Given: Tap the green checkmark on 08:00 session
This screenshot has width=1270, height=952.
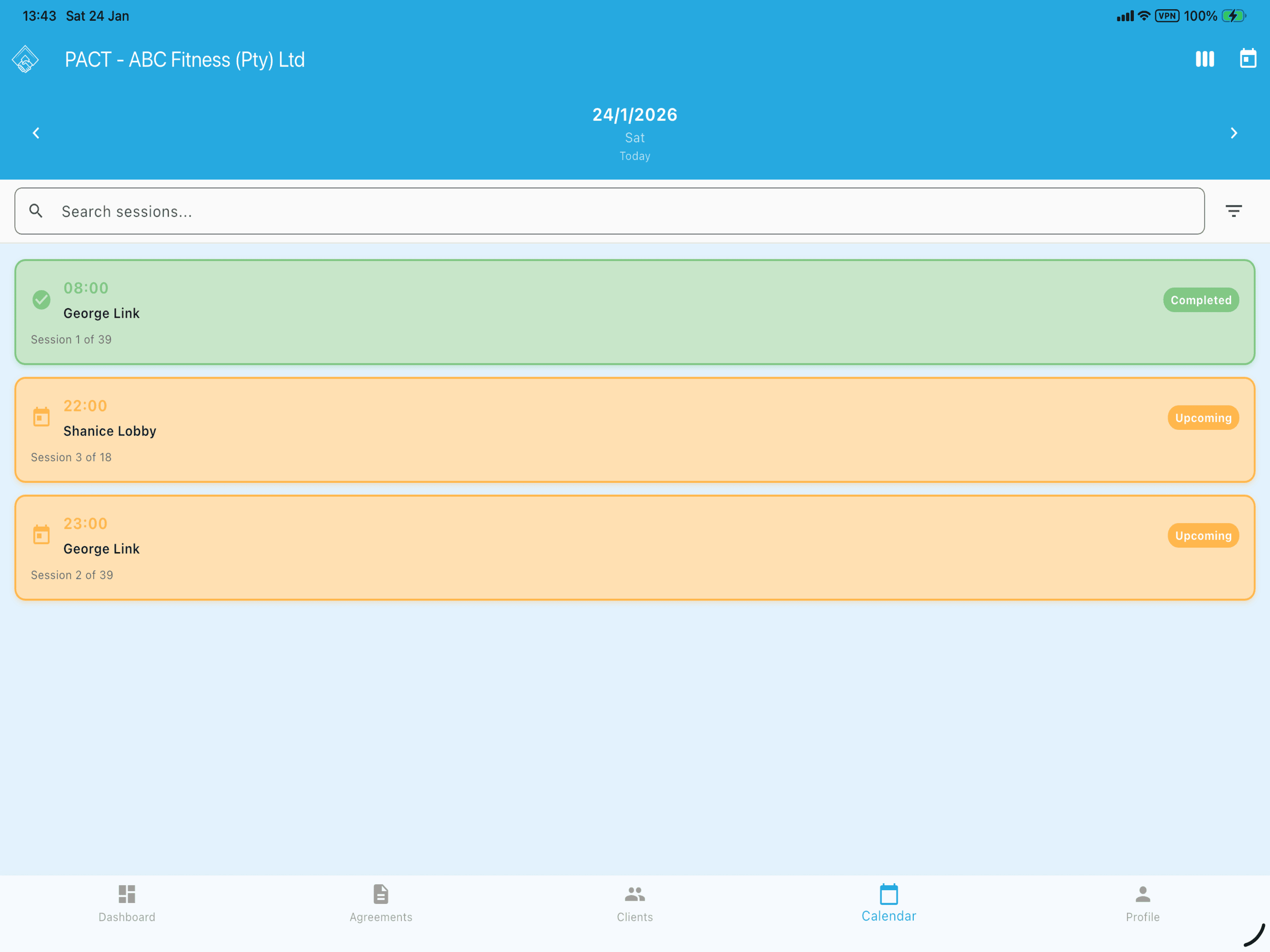Looking at the screenshot, I should [x=42, y=299].
